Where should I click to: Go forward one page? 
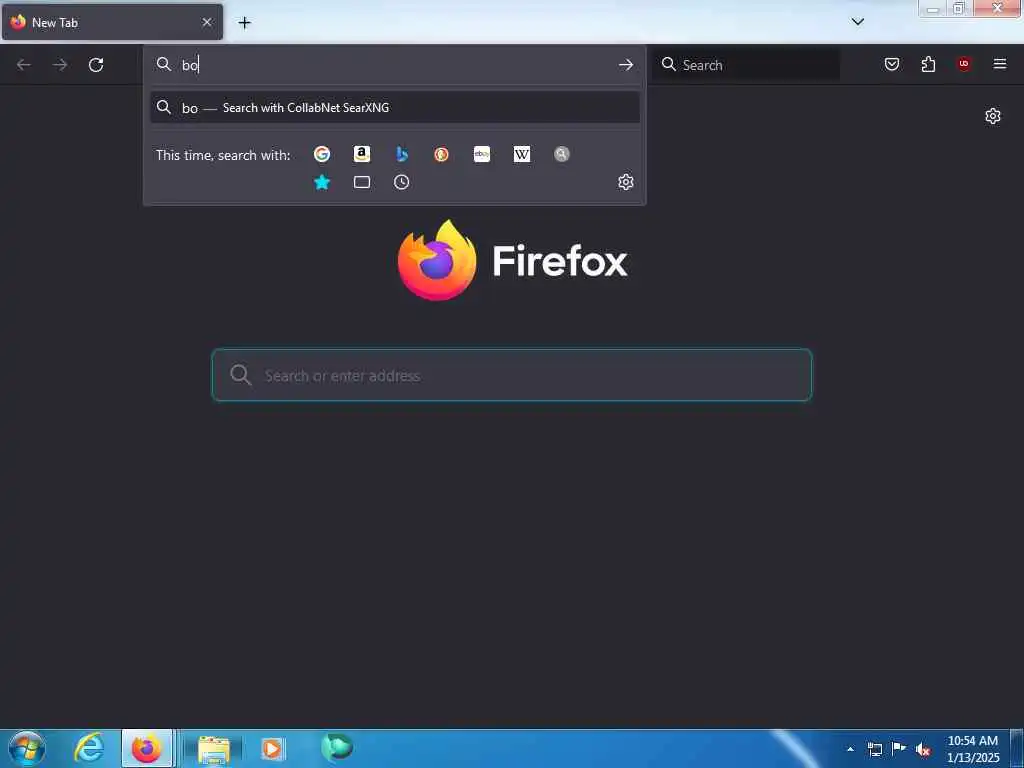point(60,65)
